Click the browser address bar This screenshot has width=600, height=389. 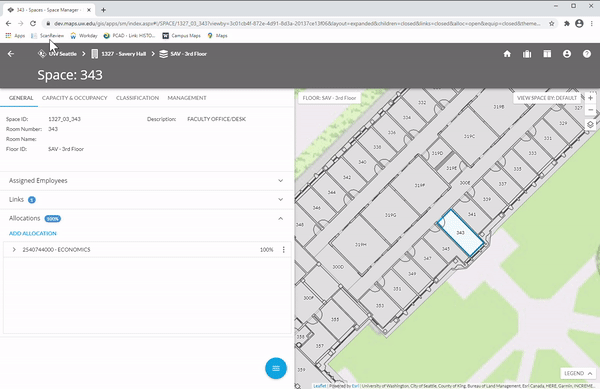(x=297, y=23)
